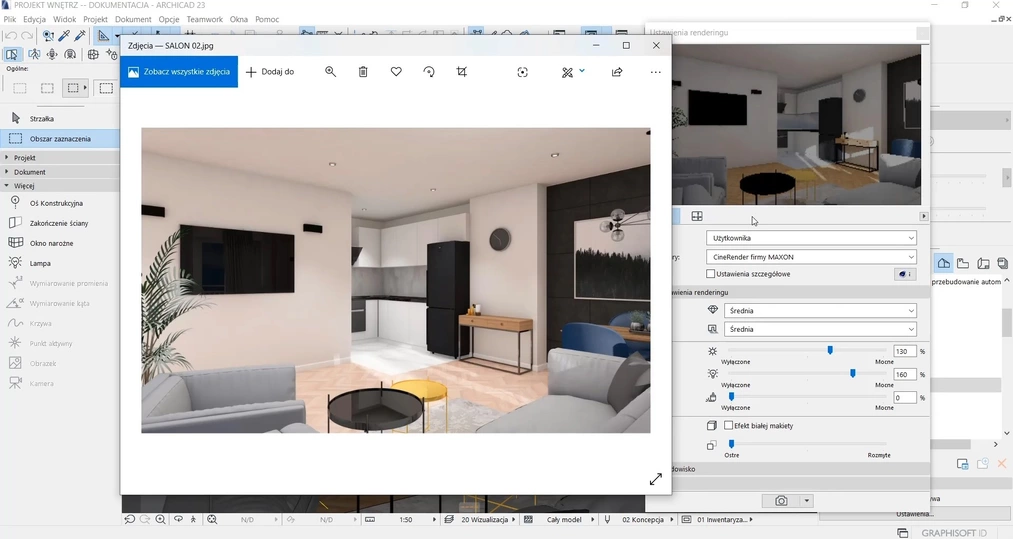Rotate the photo in Photos app
Image resolution: width=1013 pixels, height=539 pixels.
coord(429,72)
